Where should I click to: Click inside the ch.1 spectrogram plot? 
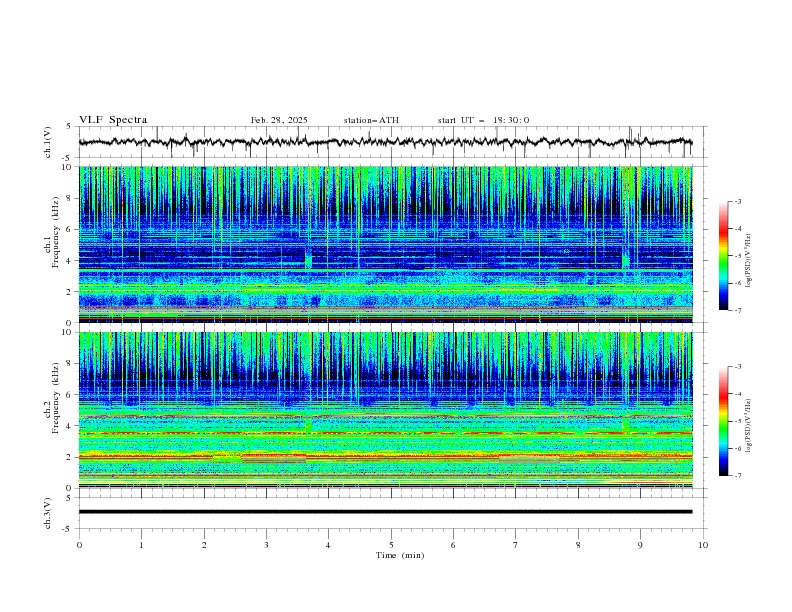[x=385, y=244]
